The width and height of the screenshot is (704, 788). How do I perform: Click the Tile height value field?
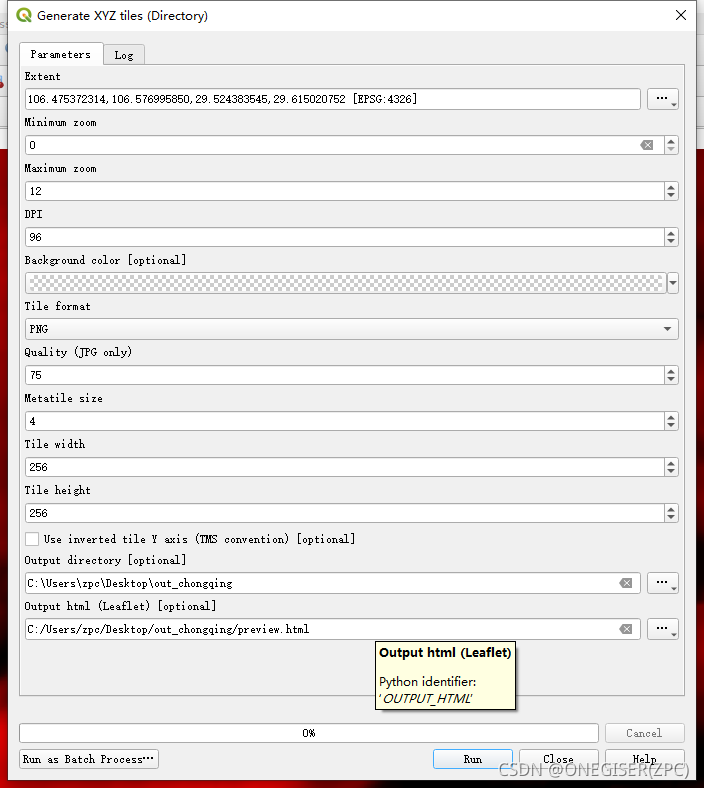(x=345, y=513)
